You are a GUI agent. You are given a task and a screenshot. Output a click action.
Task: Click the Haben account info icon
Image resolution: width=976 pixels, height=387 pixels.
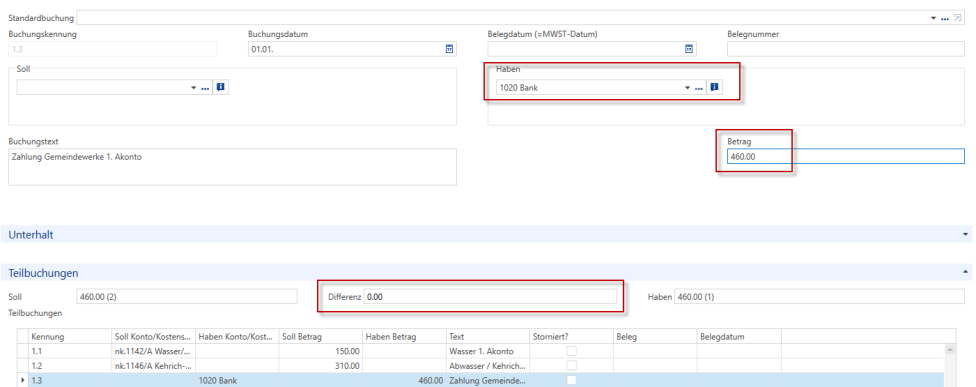pos(715,88)
